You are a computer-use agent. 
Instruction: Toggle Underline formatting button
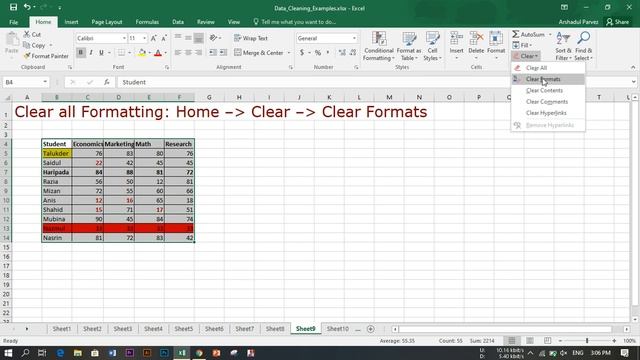coord(101,53)
